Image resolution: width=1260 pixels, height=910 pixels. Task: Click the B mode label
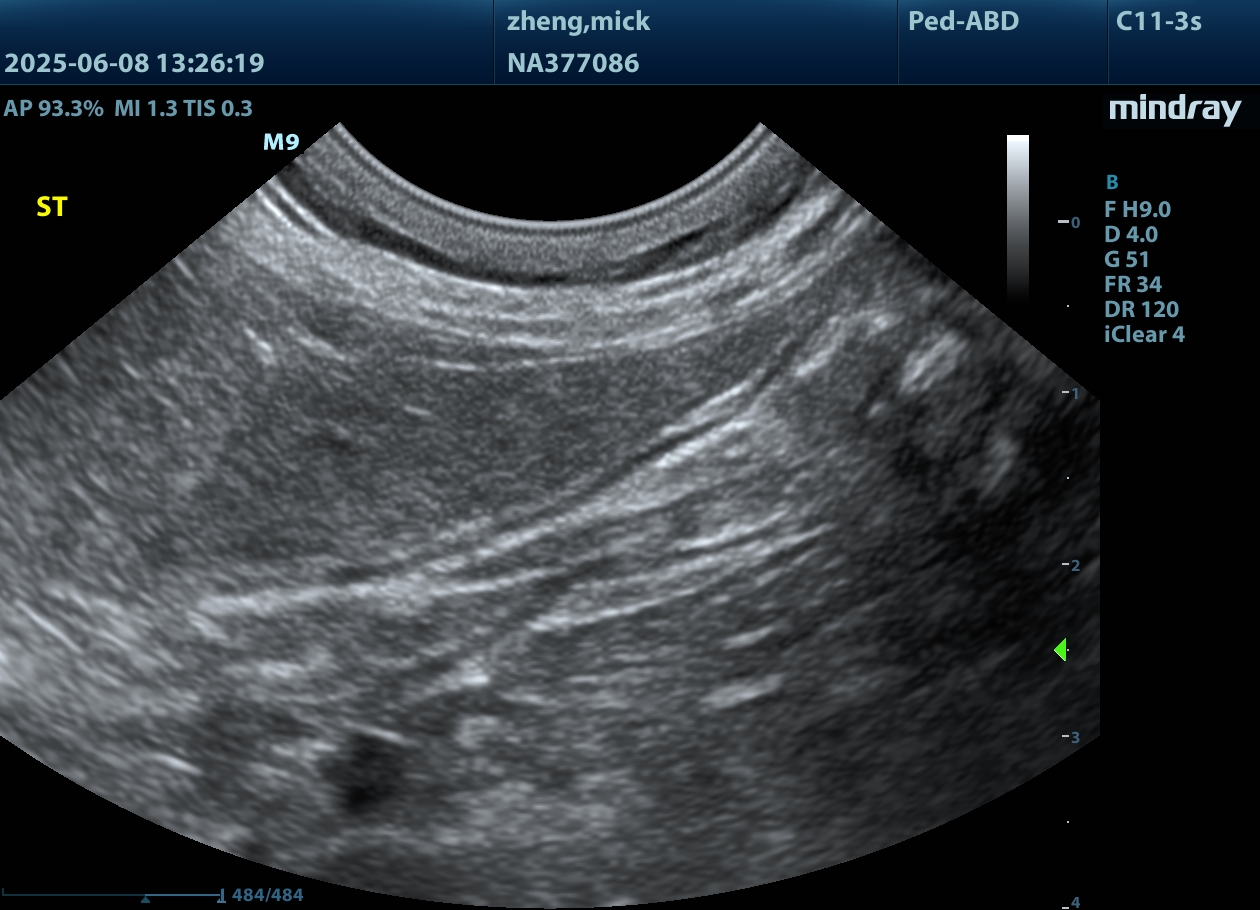click(x=1111, y=183)
